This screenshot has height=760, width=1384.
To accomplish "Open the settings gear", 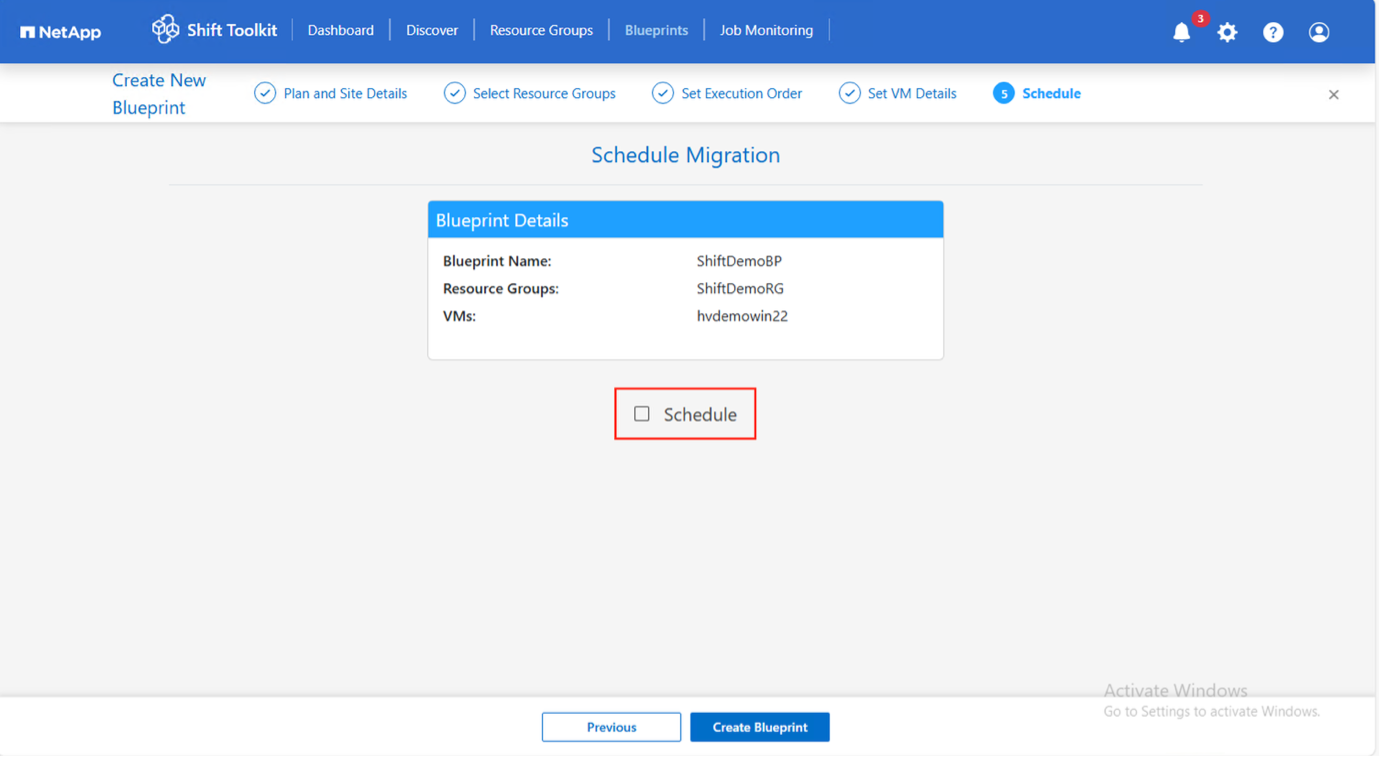I will tap(1227, 32).
